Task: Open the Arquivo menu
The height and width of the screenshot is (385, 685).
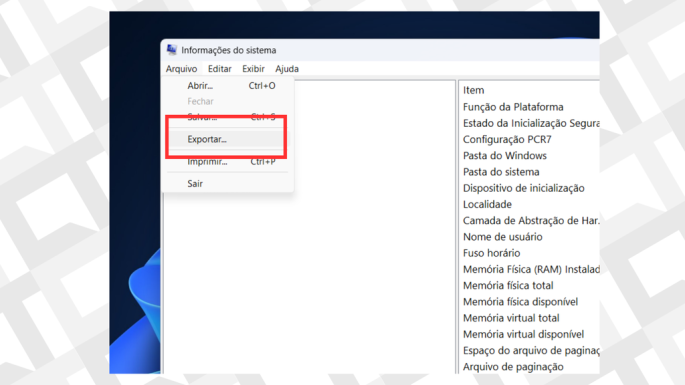Action: pyautogui.click(x=181, y=69)
